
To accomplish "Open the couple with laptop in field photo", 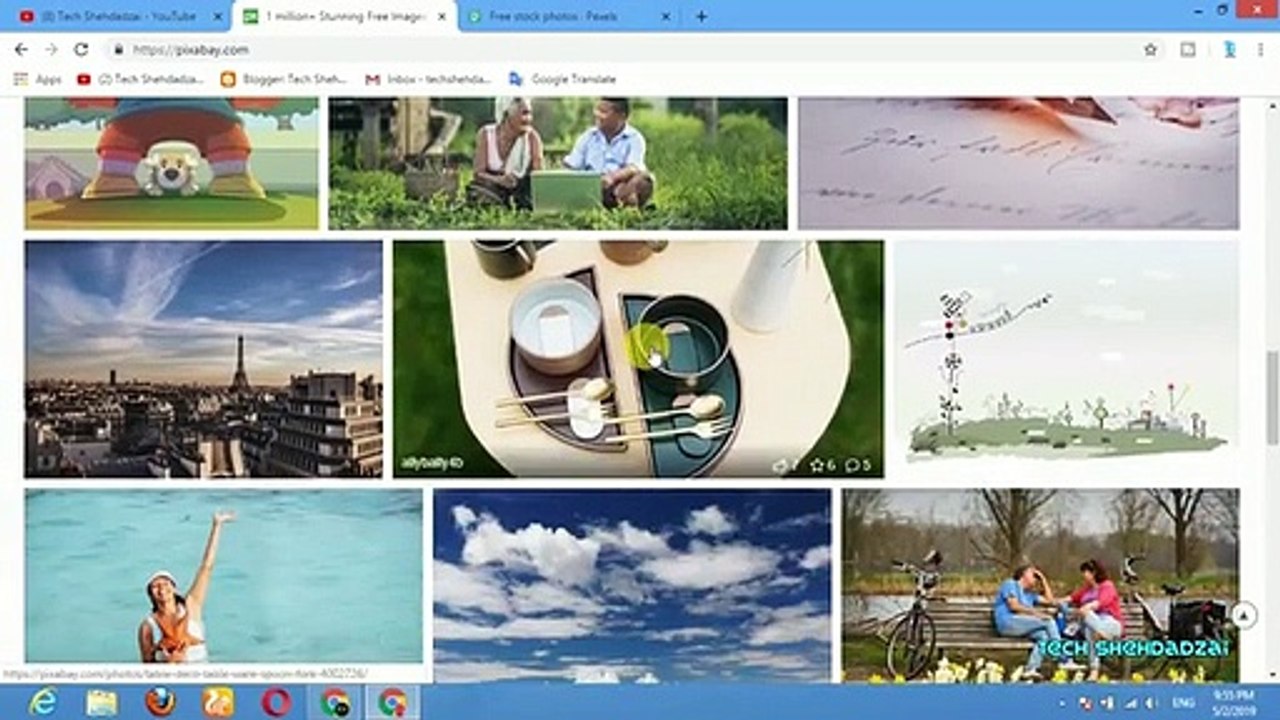I will pyautogui.click(x=558, y=163).
